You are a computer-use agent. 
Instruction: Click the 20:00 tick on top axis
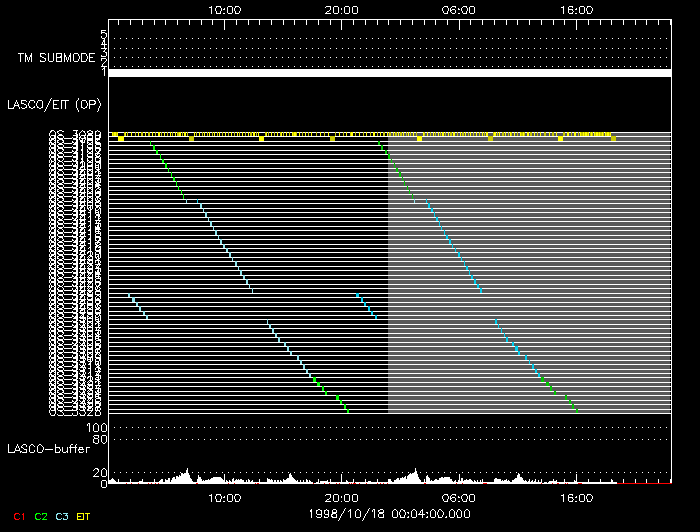341,9
